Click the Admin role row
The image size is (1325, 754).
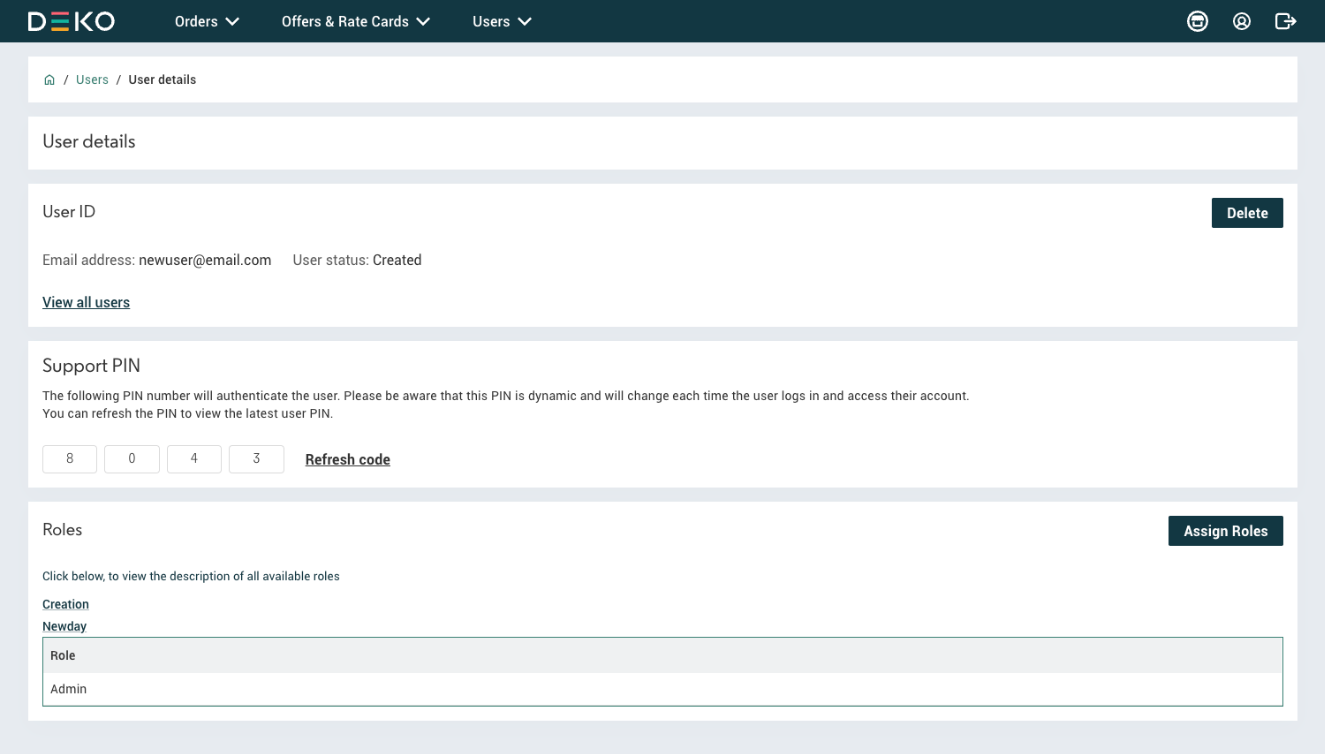(662, 689)
